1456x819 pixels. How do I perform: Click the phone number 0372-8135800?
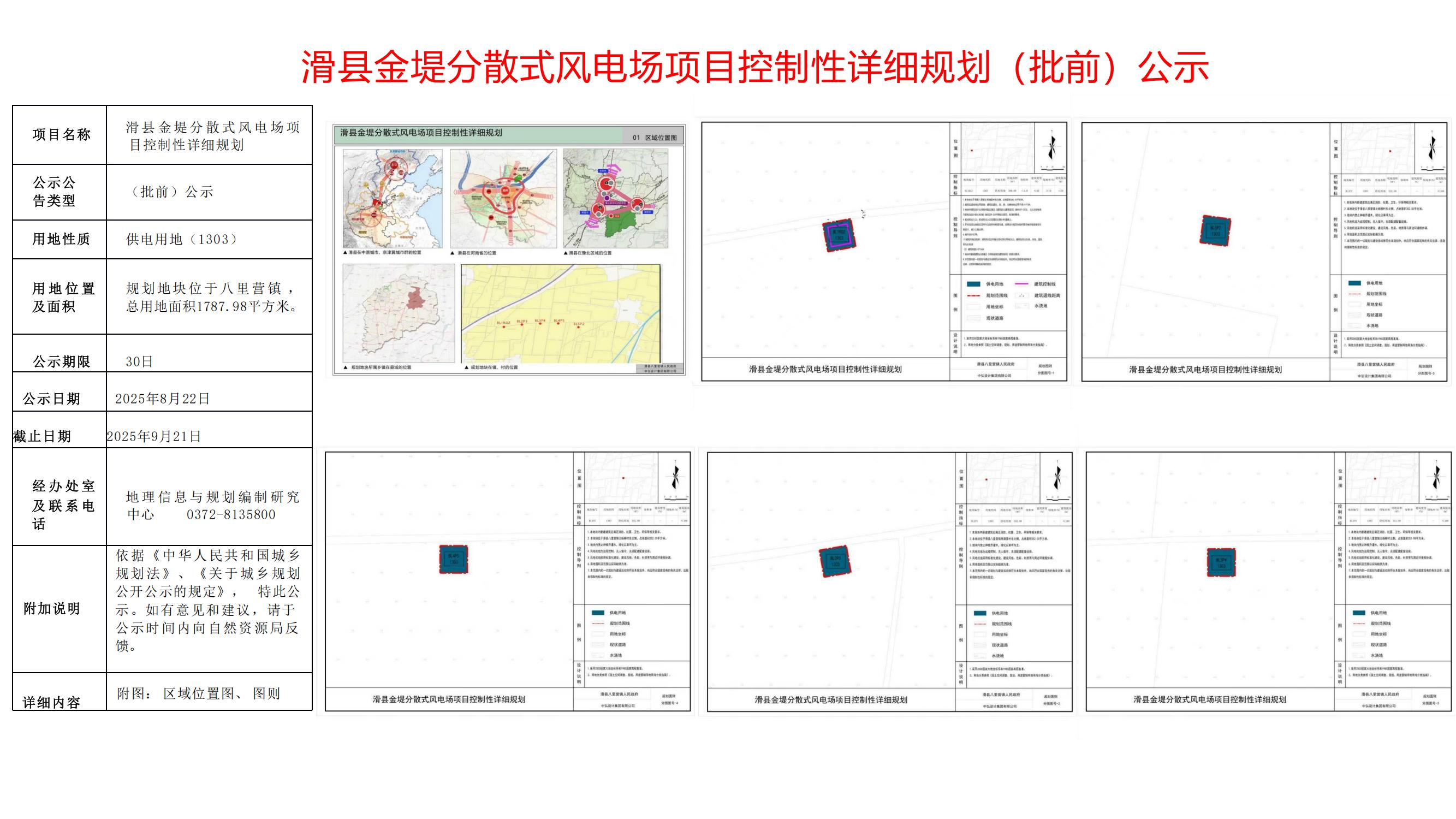231,515
